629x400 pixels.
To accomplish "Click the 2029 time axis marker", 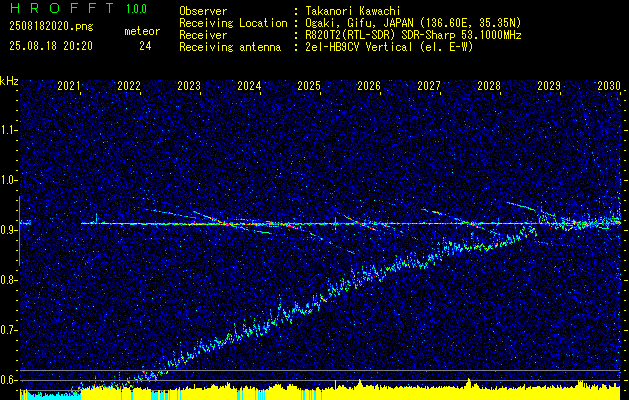I will tap(549, 86).
